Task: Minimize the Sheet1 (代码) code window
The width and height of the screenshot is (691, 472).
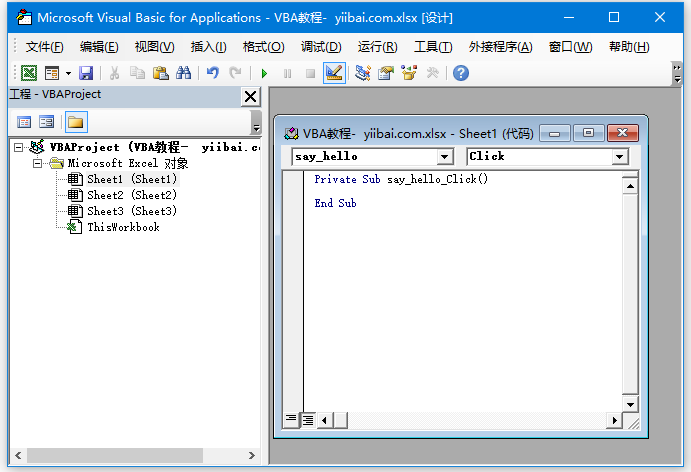Action: click(x=555, y=133)
